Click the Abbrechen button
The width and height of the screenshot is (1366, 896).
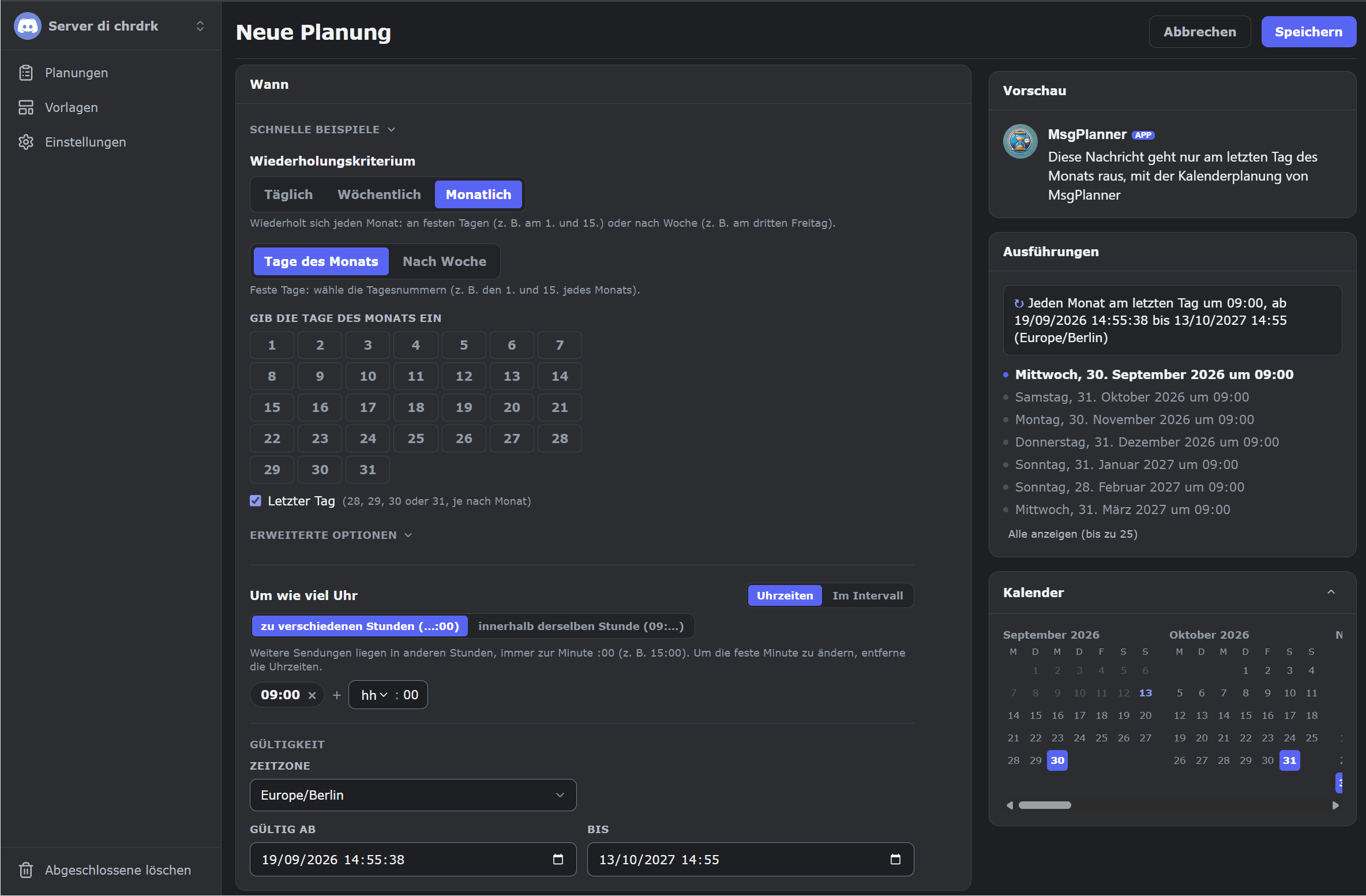click(1199, 32)
